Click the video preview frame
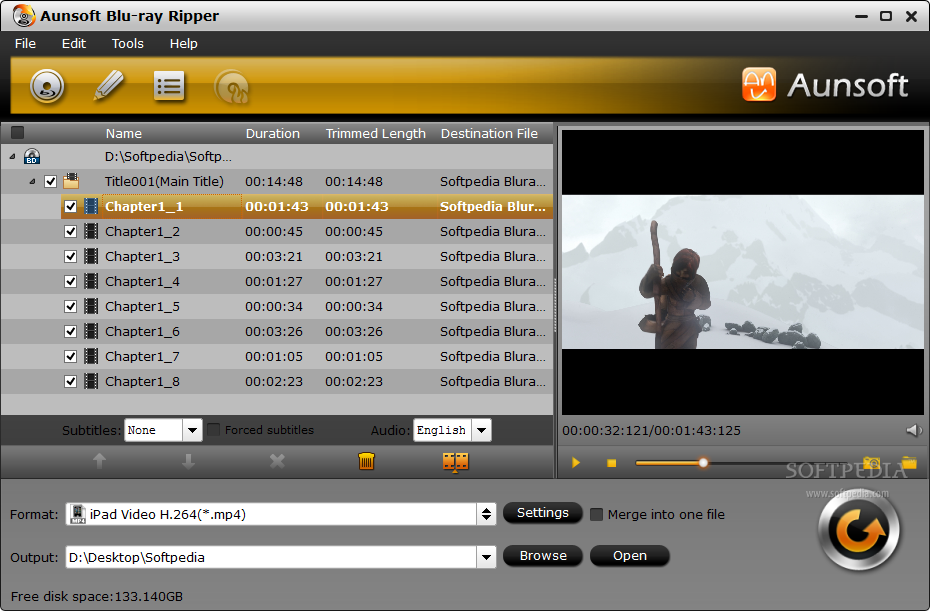This screenshot has width=930, height=611. click(x=743, y=272)
